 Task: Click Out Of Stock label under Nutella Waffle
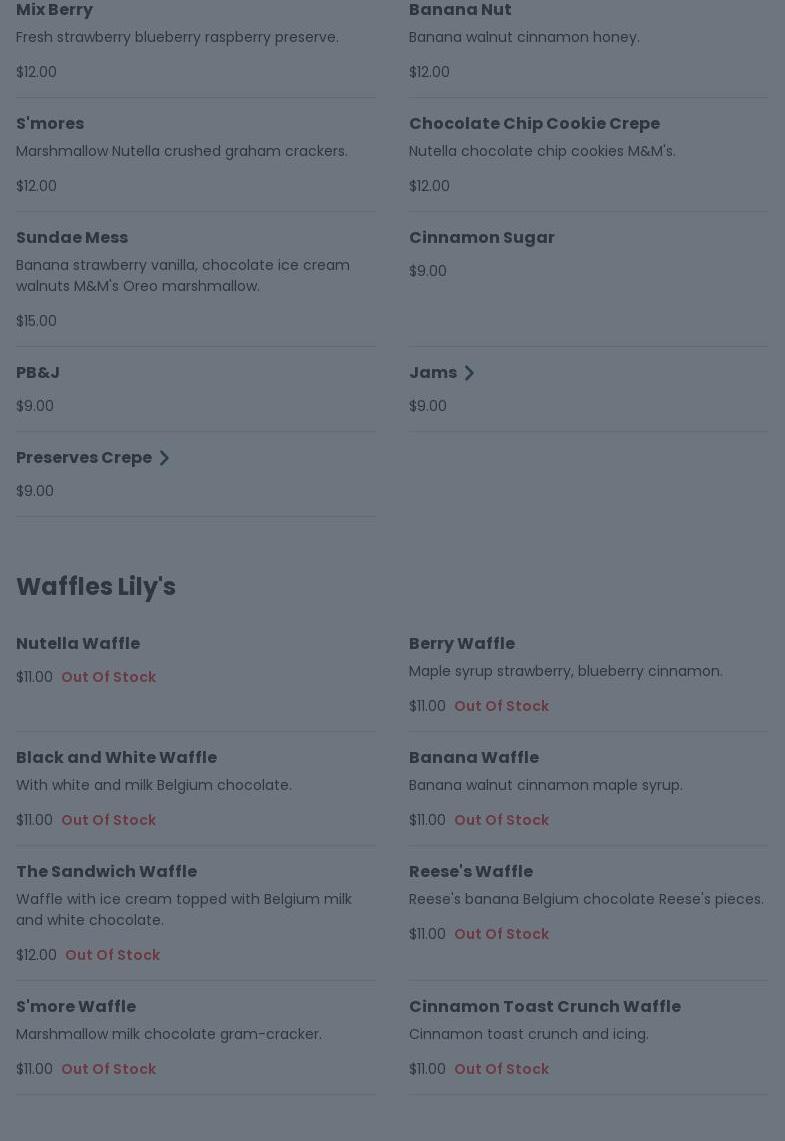point(108,677)
